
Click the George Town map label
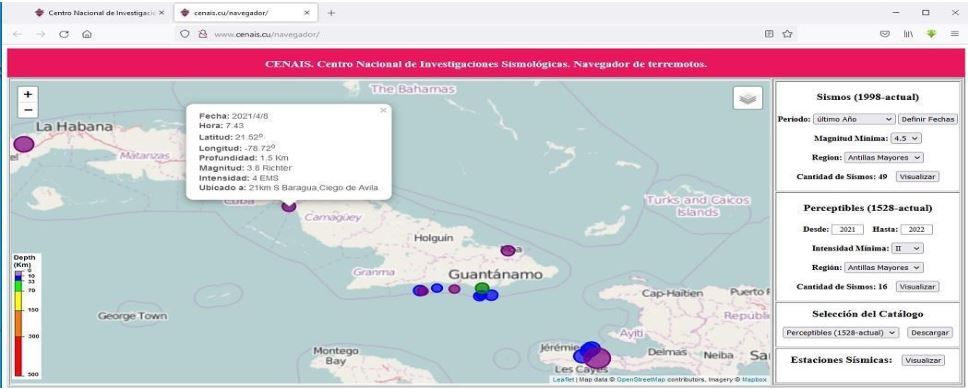click(x=132, y=316)
